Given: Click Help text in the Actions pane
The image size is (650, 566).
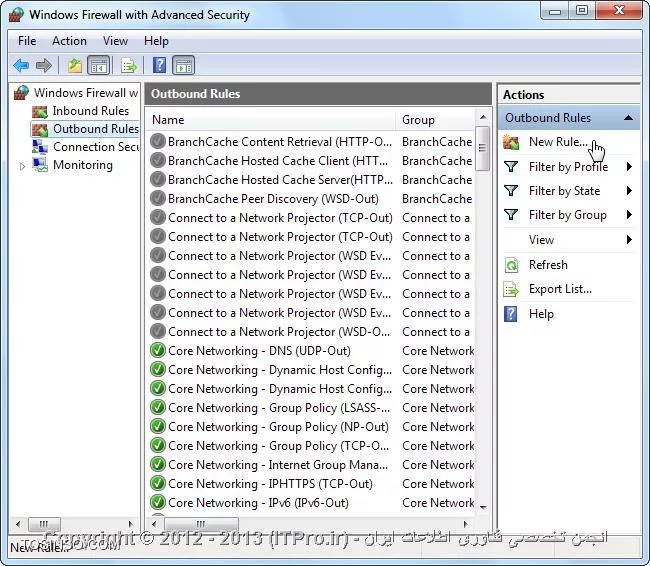Looking at the screenshot, I should pos(541,314).
